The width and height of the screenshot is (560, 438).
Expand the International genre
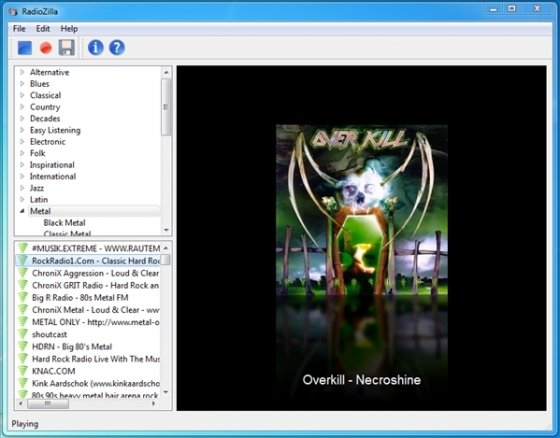[22, 176]
